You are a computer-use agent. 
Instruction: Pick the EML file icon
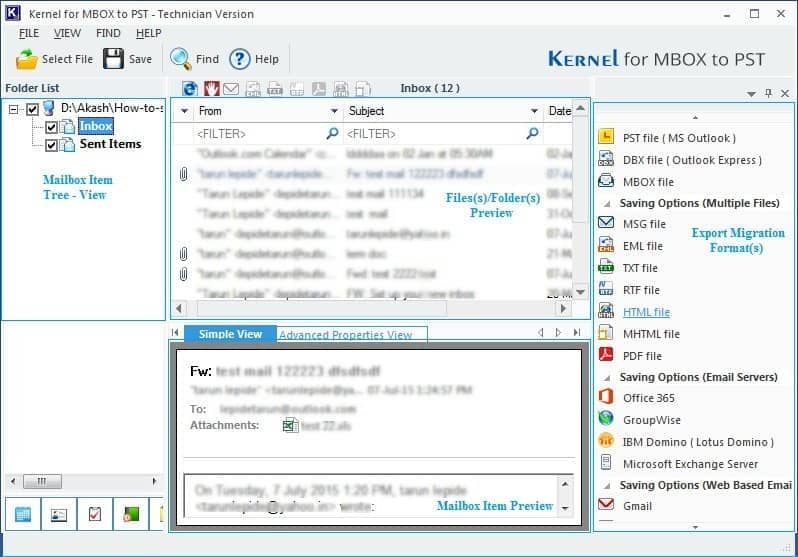point(606,245)
